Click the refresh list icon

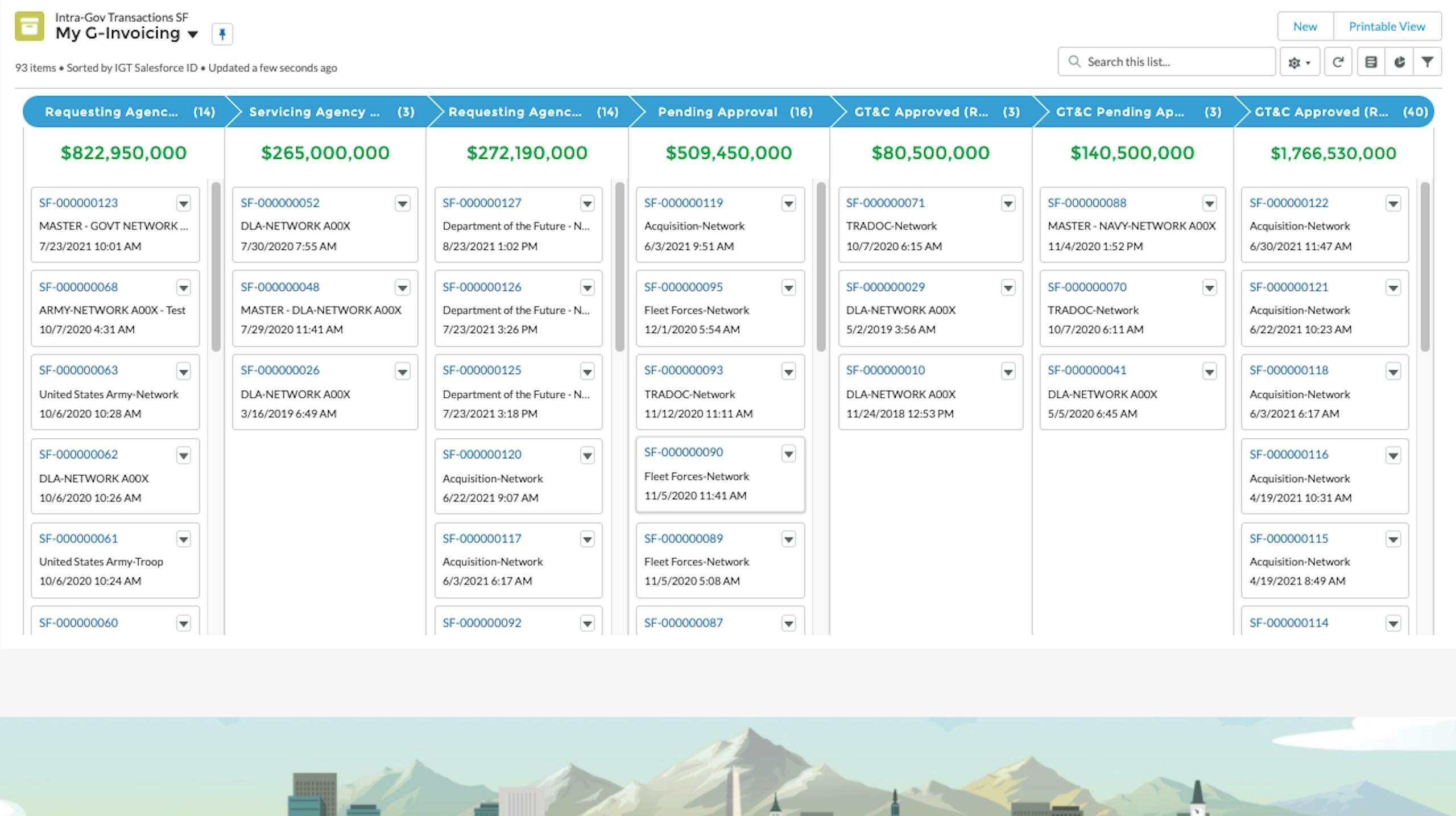pyautogui.click(x=1338, y=62)
